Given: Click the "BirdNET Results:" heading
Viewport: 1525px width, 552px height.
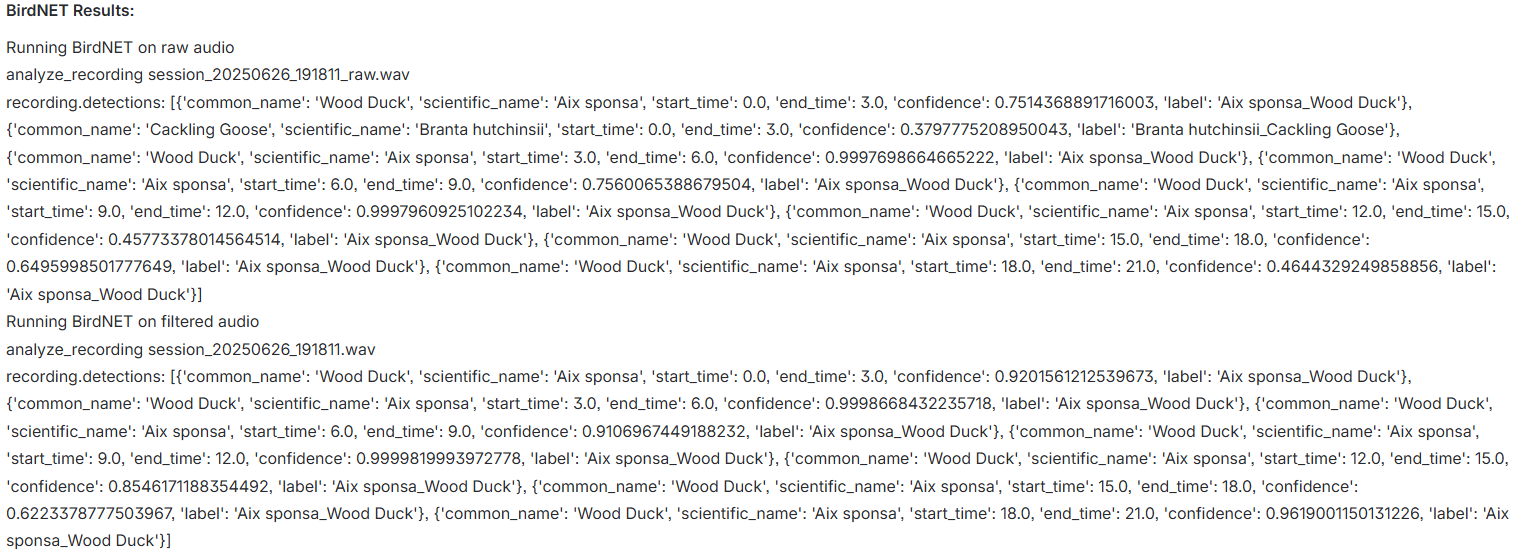Looking at the screenshot, I should 70,10.
